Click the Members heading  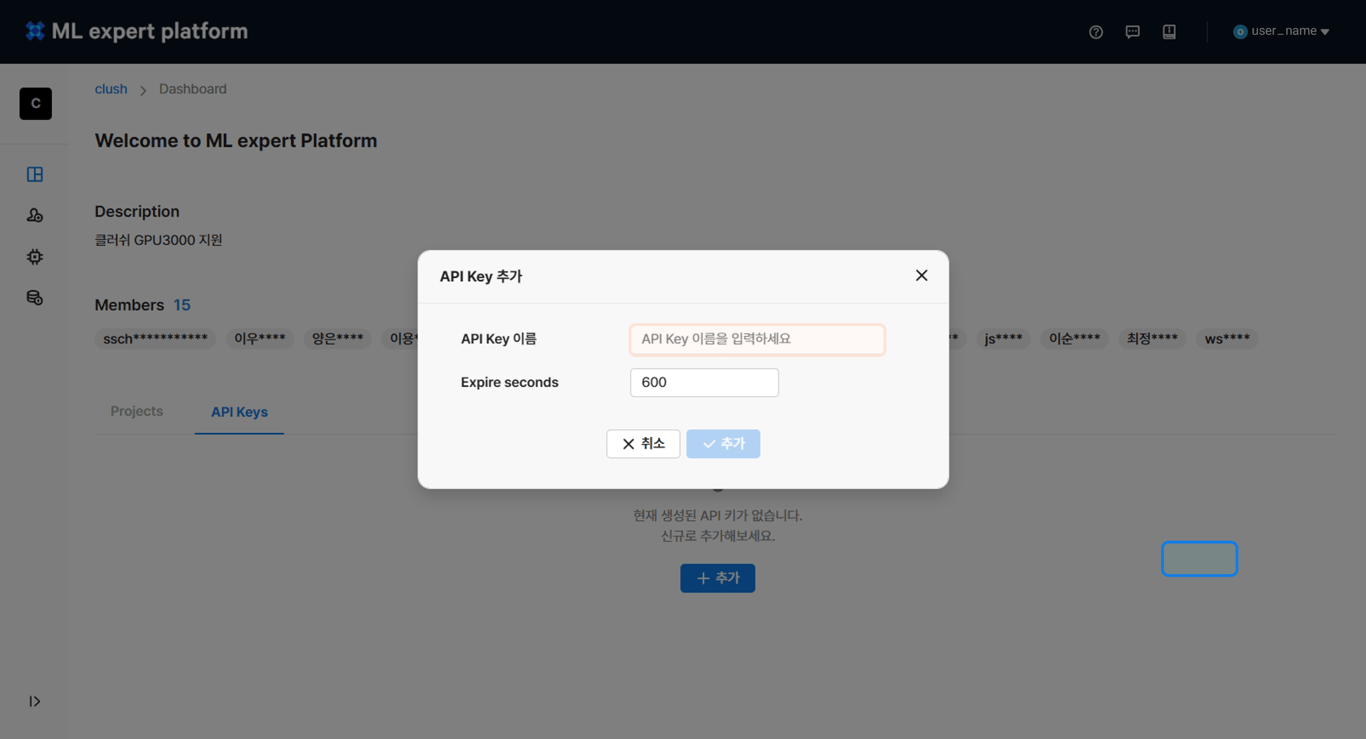(x=129, y=305)
